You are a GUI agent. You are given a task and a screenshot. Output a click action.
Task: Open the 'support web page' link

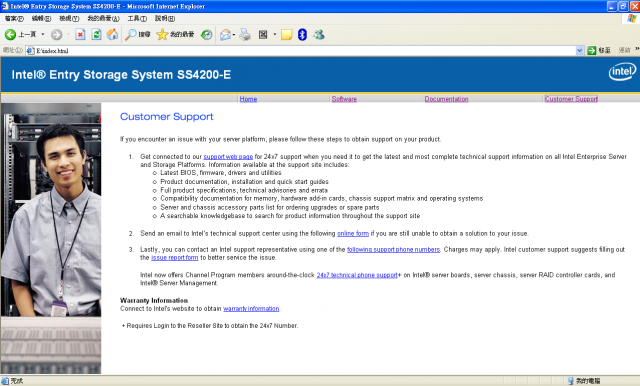point(228,157)
